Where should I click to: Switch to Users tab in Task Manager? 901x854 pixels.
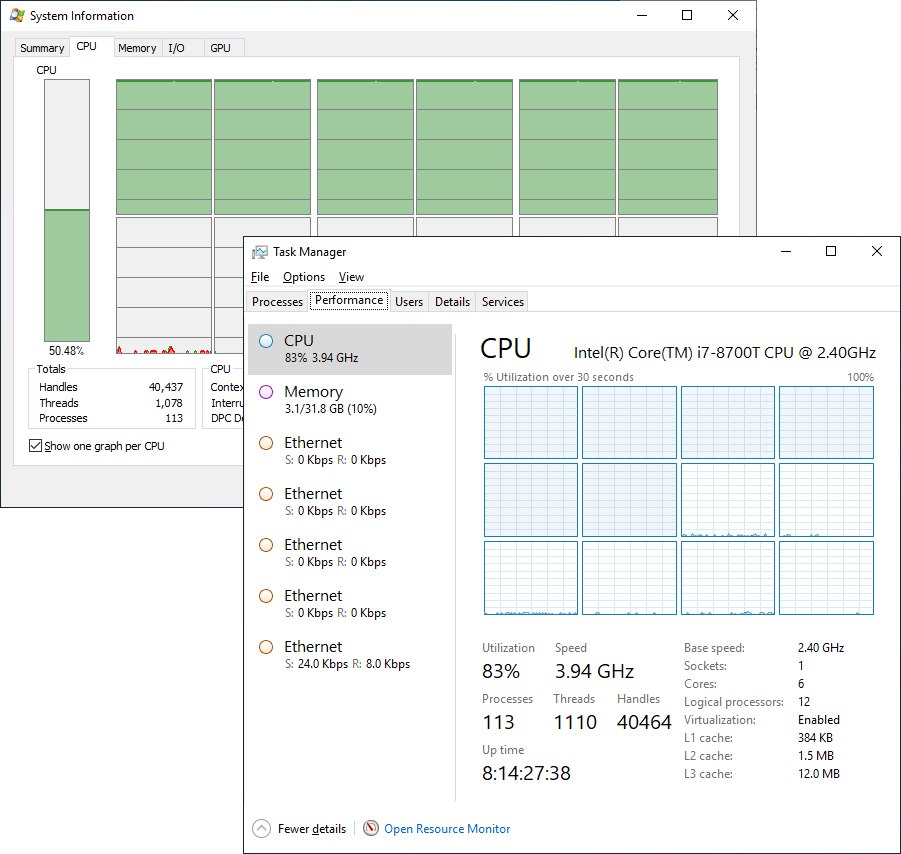(x=409, y=302)
